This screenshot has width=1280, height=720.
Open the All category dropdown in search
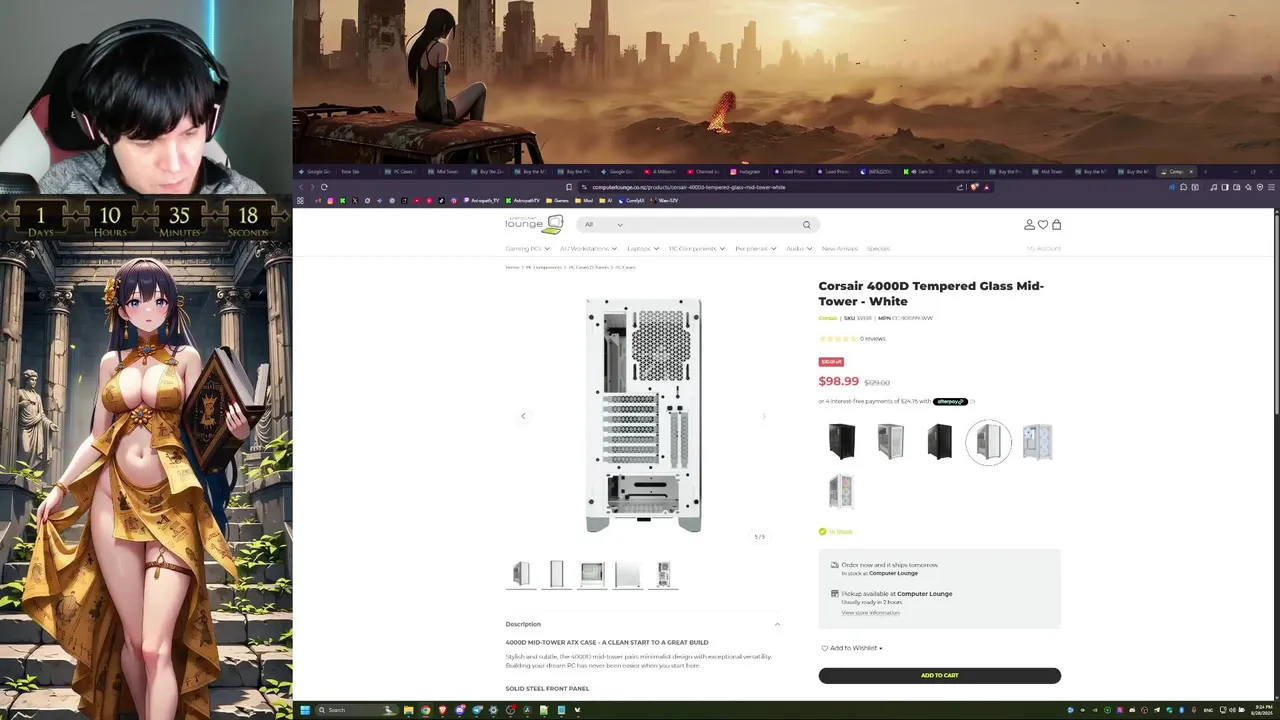(604, 225)
